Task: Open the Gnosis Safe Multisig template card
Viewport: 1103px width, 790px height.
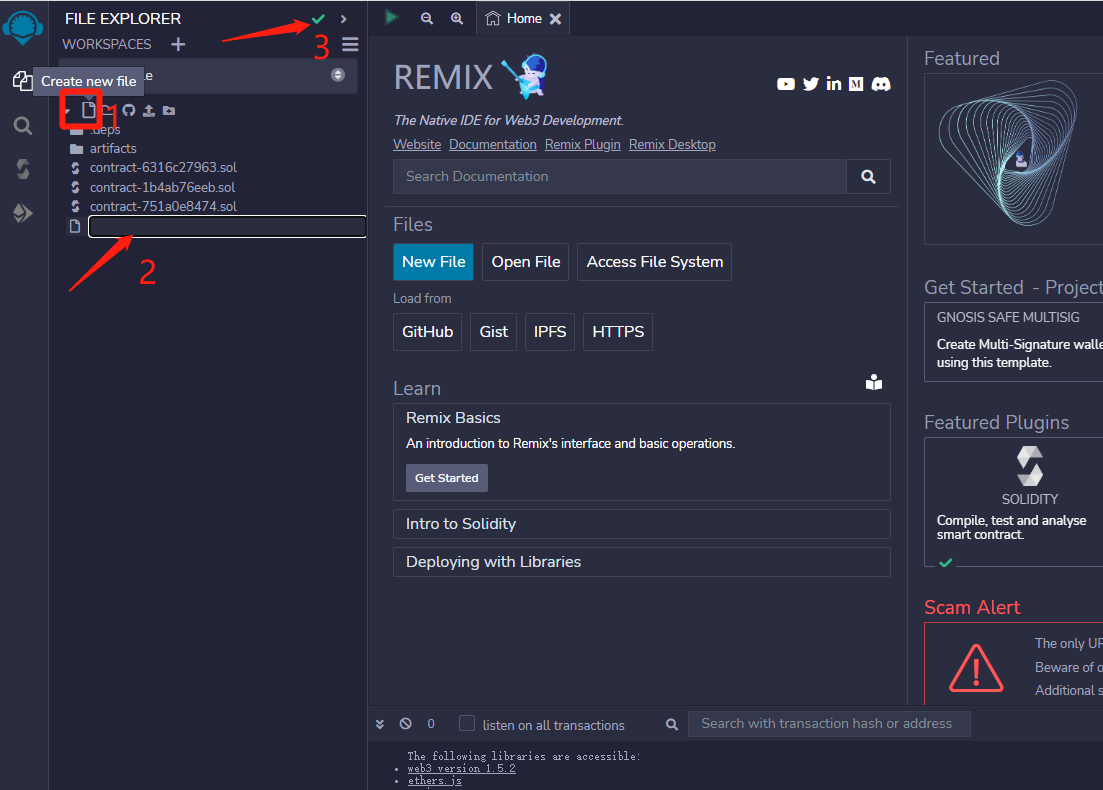Action: tap(1014, 343)
